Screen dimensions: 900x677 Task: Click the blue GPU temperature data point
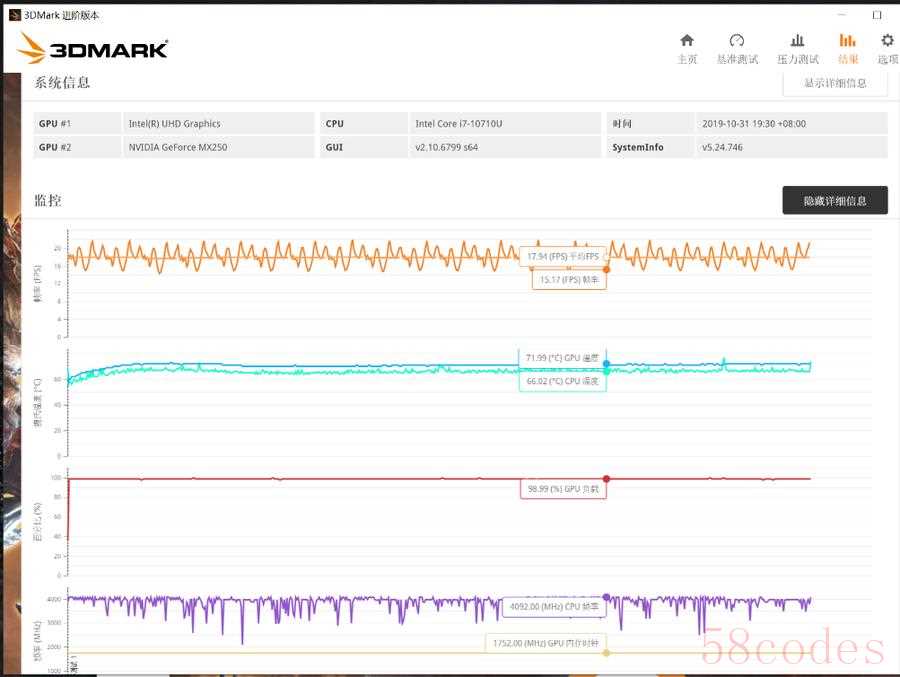click(606, 364)
